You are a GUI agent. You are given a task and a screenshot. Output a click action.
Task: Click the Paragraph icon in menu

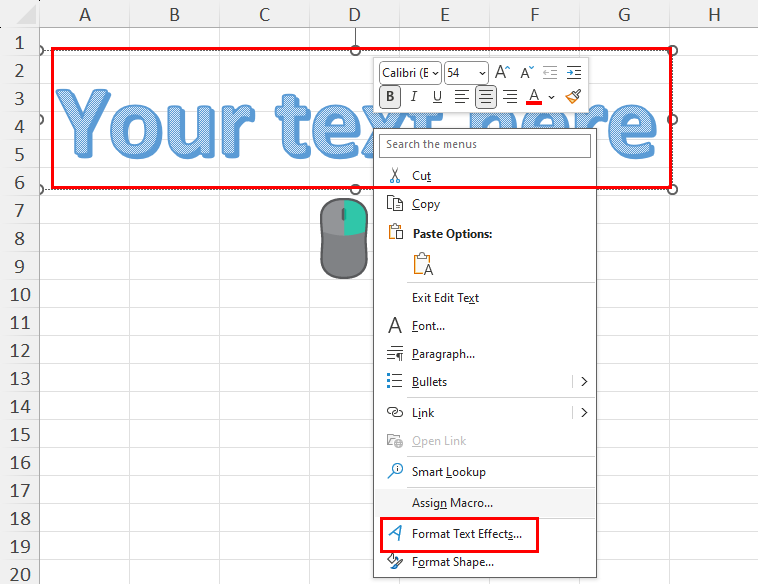pyautogui.click(x=395, y=353)
